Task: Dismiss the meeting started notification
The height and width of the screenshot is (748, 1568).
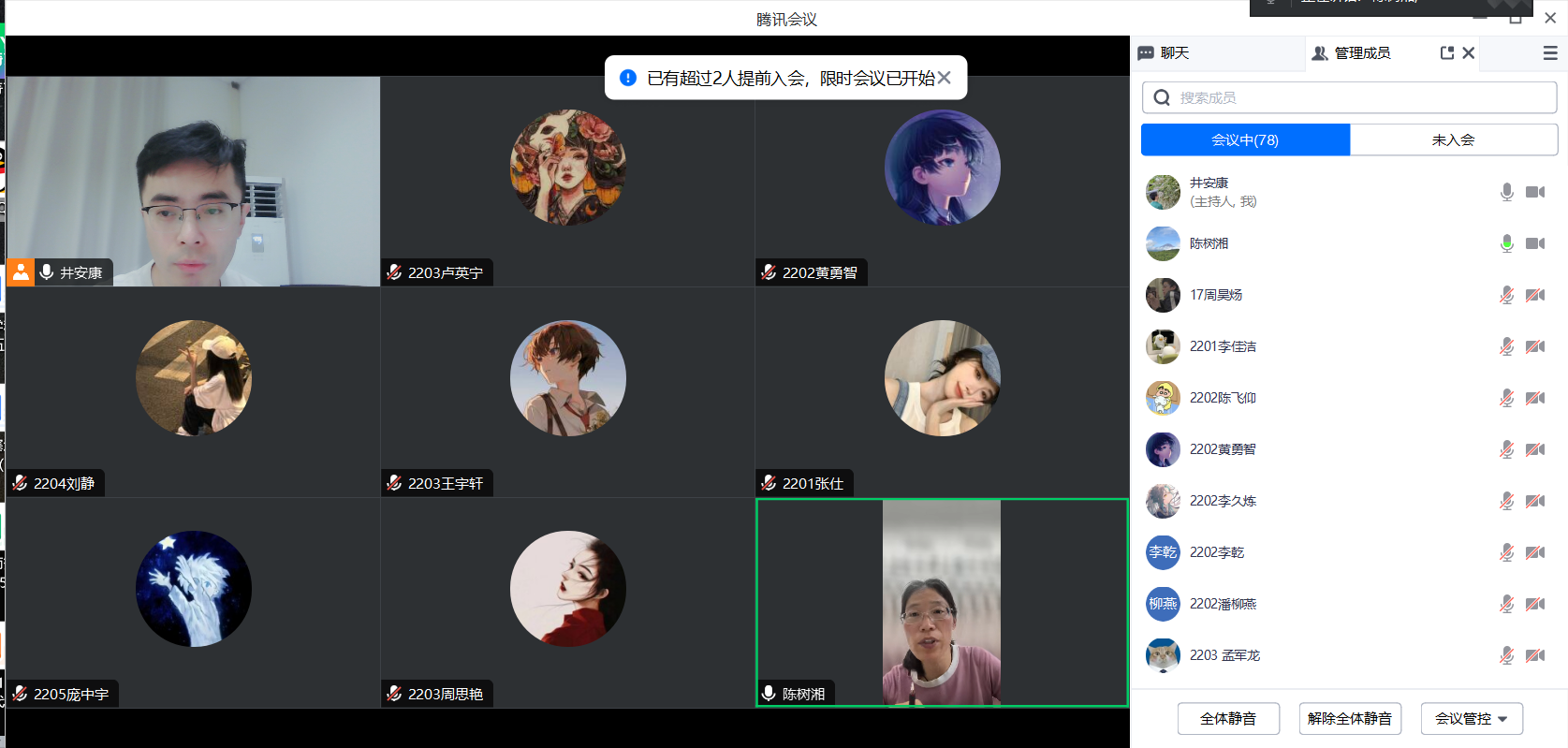Action: tap(945, 78)
